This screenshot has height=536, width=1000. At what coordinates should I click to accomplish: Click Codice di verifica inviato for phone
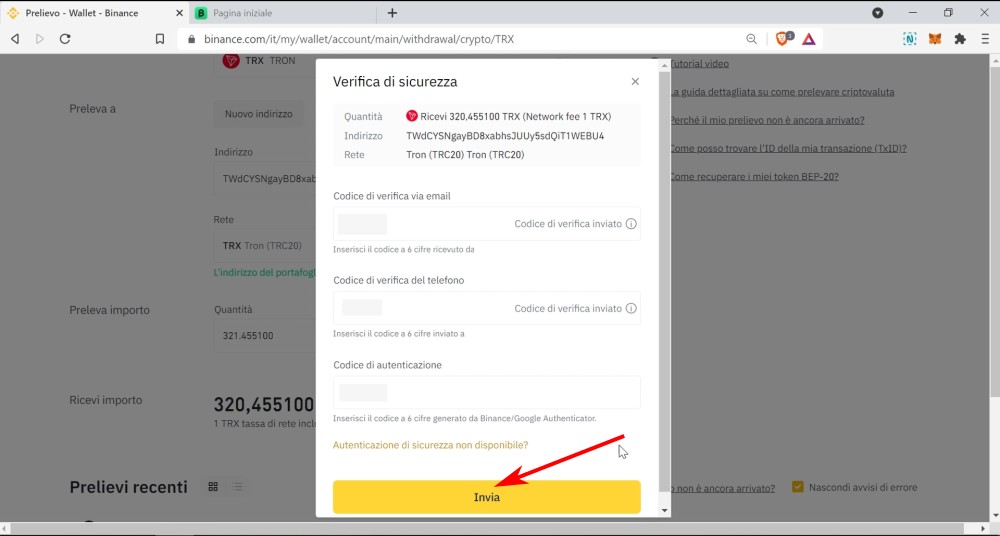(x=568, y=308)
